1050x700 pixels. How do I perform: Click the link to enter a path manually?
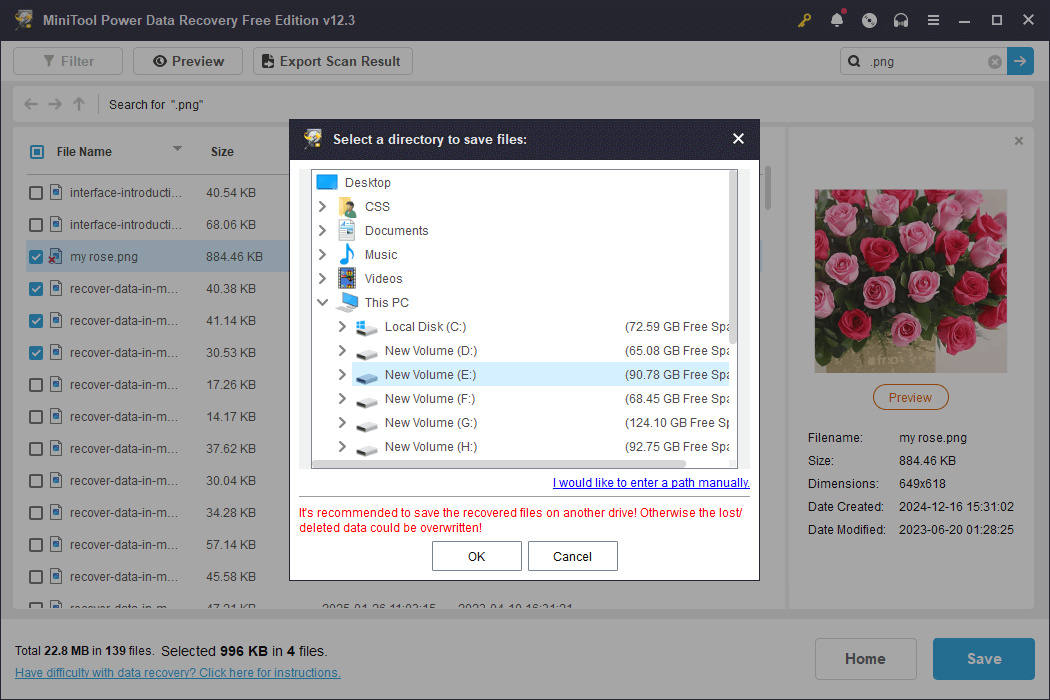coord(651,482)
